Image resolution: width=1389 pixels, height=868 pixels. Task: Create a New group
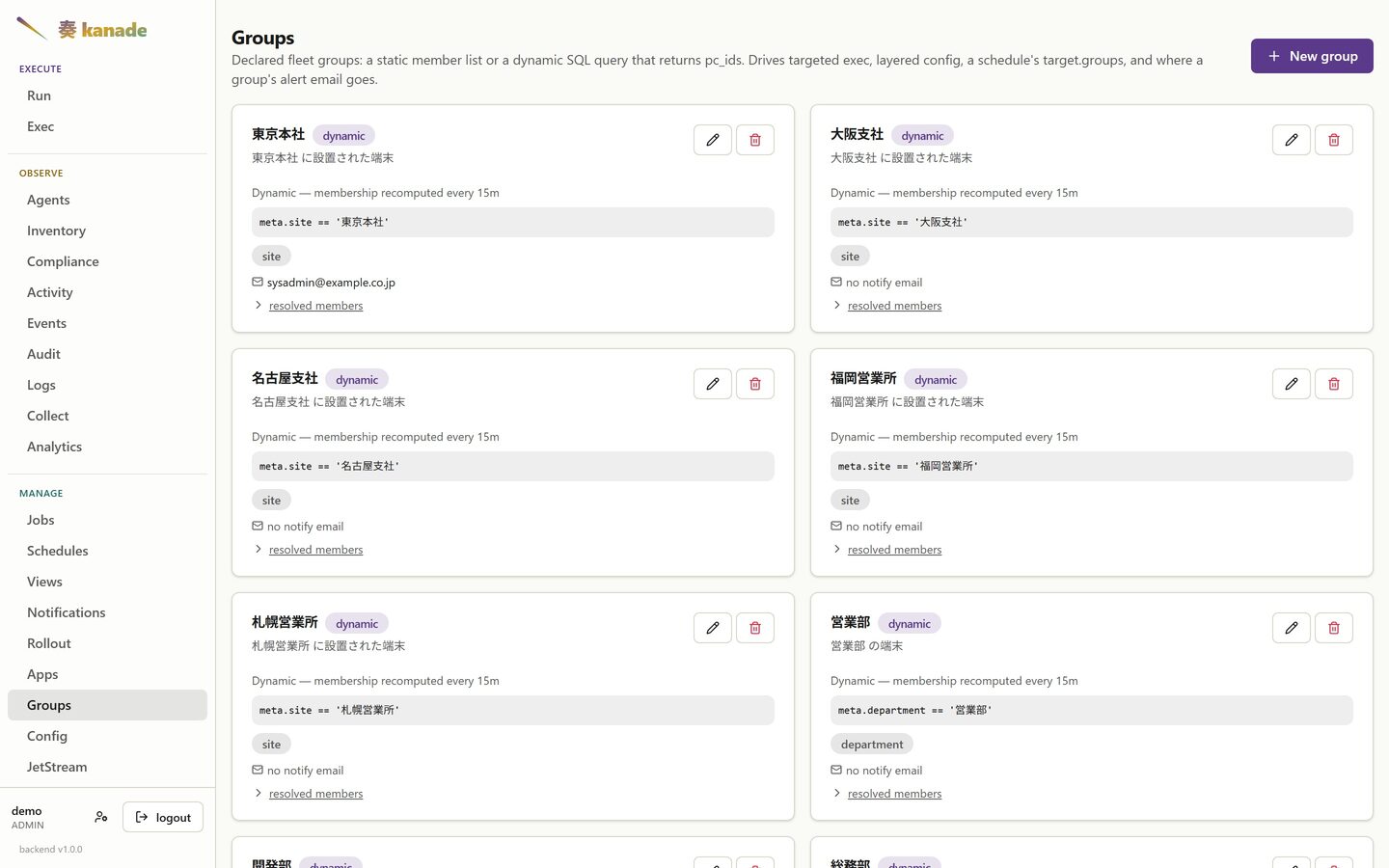coord(1312,56)
